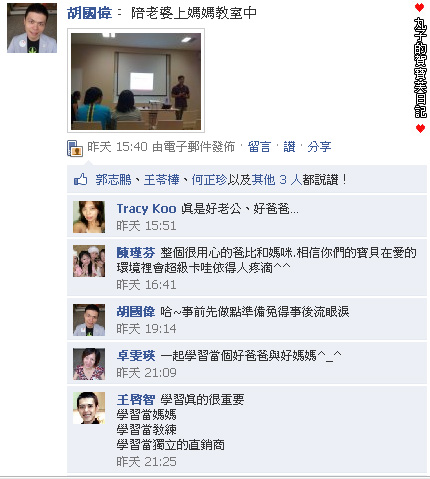Open Tracy Koo's profile name link
Screen dimensions: 430x479
pos(146,209)
